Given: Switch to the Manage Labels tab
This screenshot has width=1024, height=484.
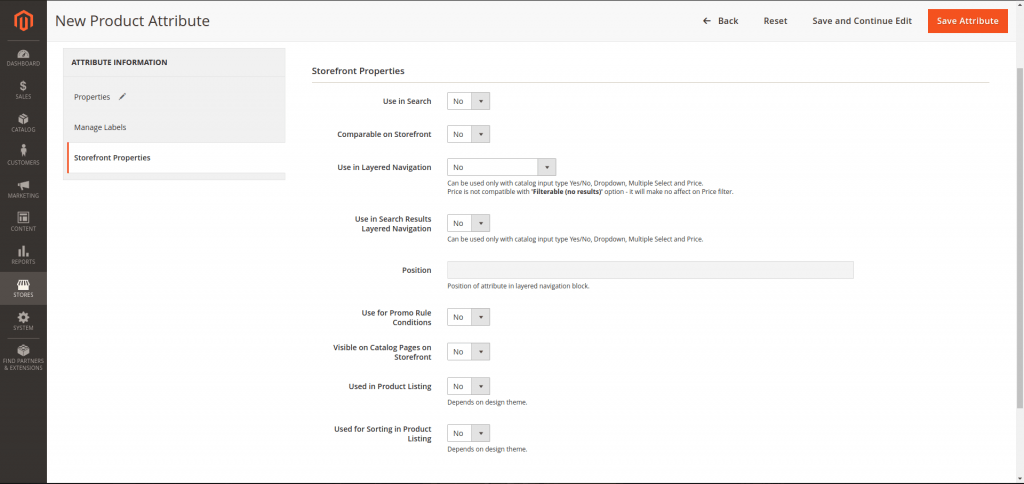Looking at the screenshot, I should tap(100, 127).
